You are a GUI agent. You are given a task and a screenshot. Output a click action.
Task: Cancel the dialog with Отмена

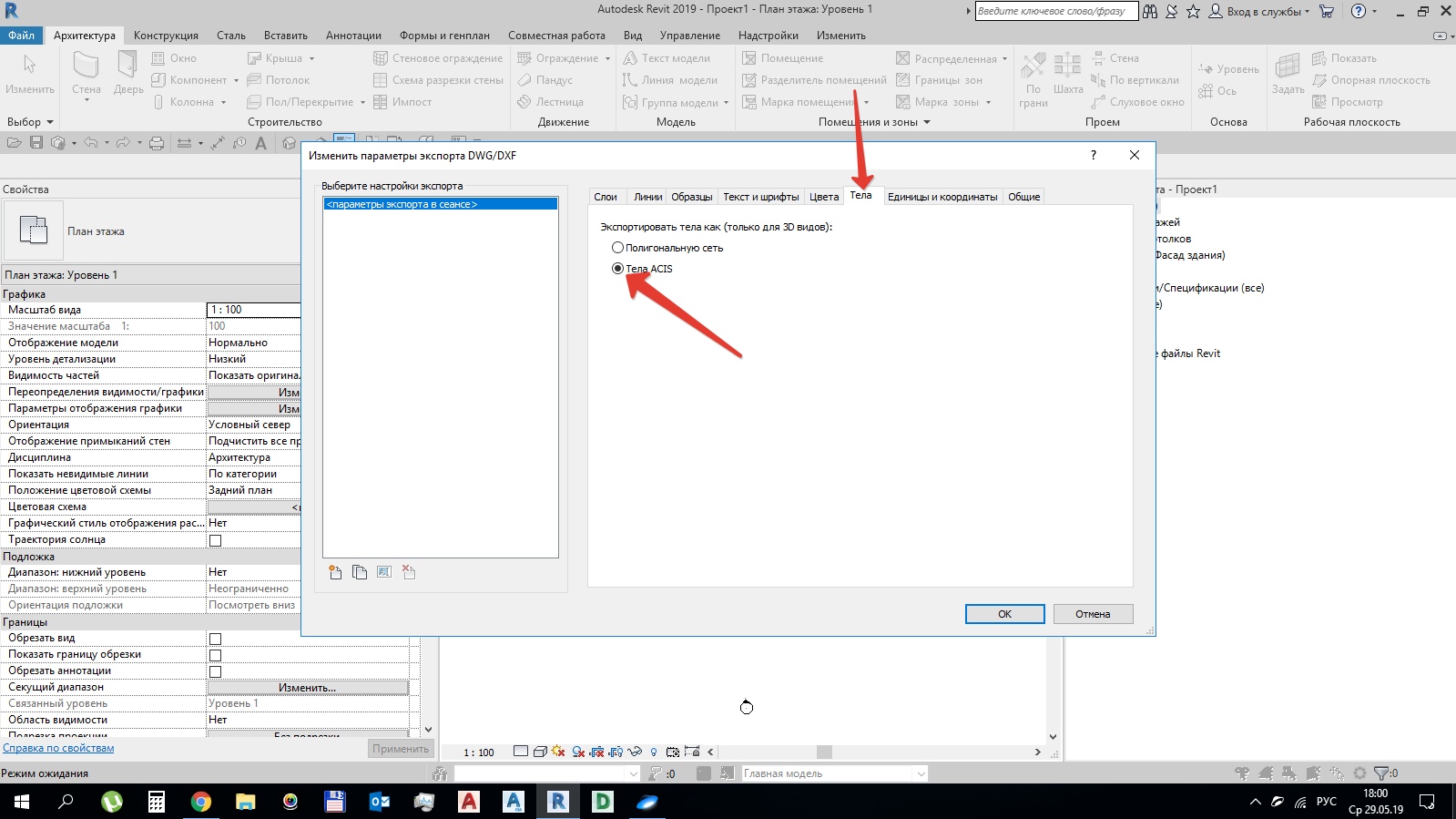(1093, 614)
